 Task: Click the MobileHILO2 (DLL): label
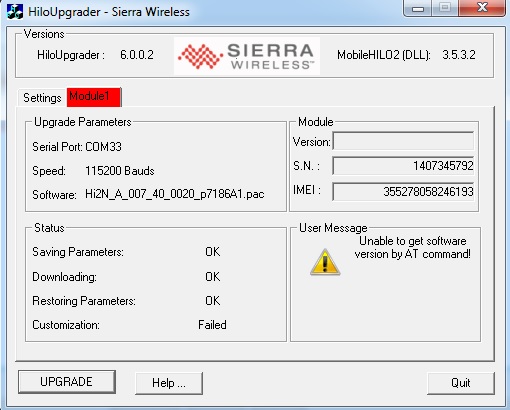pos(384,55)
